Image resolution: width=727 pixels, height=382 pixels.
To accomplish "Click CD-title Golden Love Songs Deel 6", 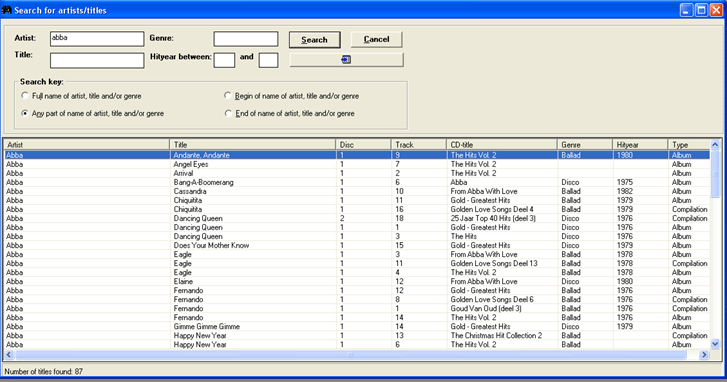I will coord(492,299).
